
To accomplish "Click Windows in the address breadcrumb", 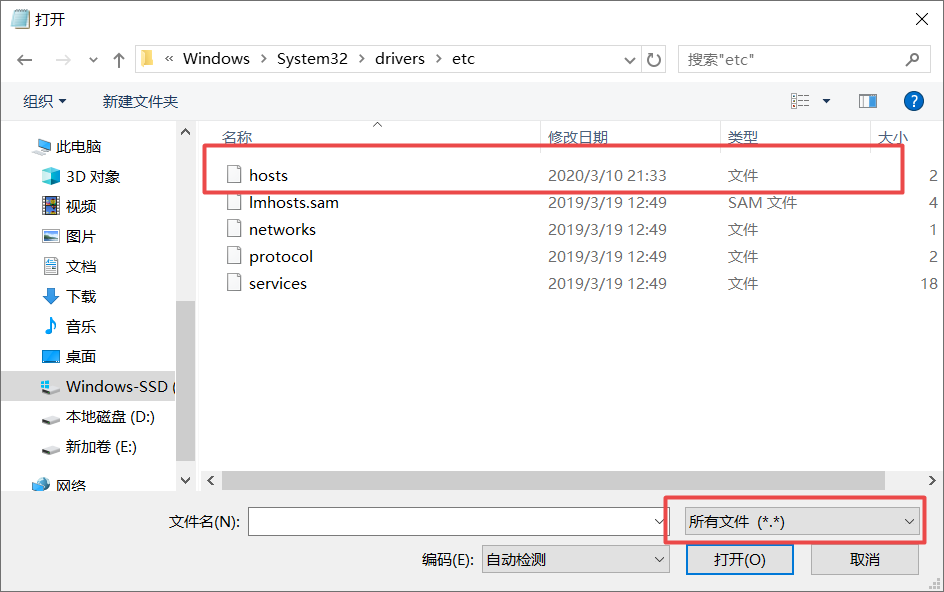I will pyautogui.click(x=216, y=58).
